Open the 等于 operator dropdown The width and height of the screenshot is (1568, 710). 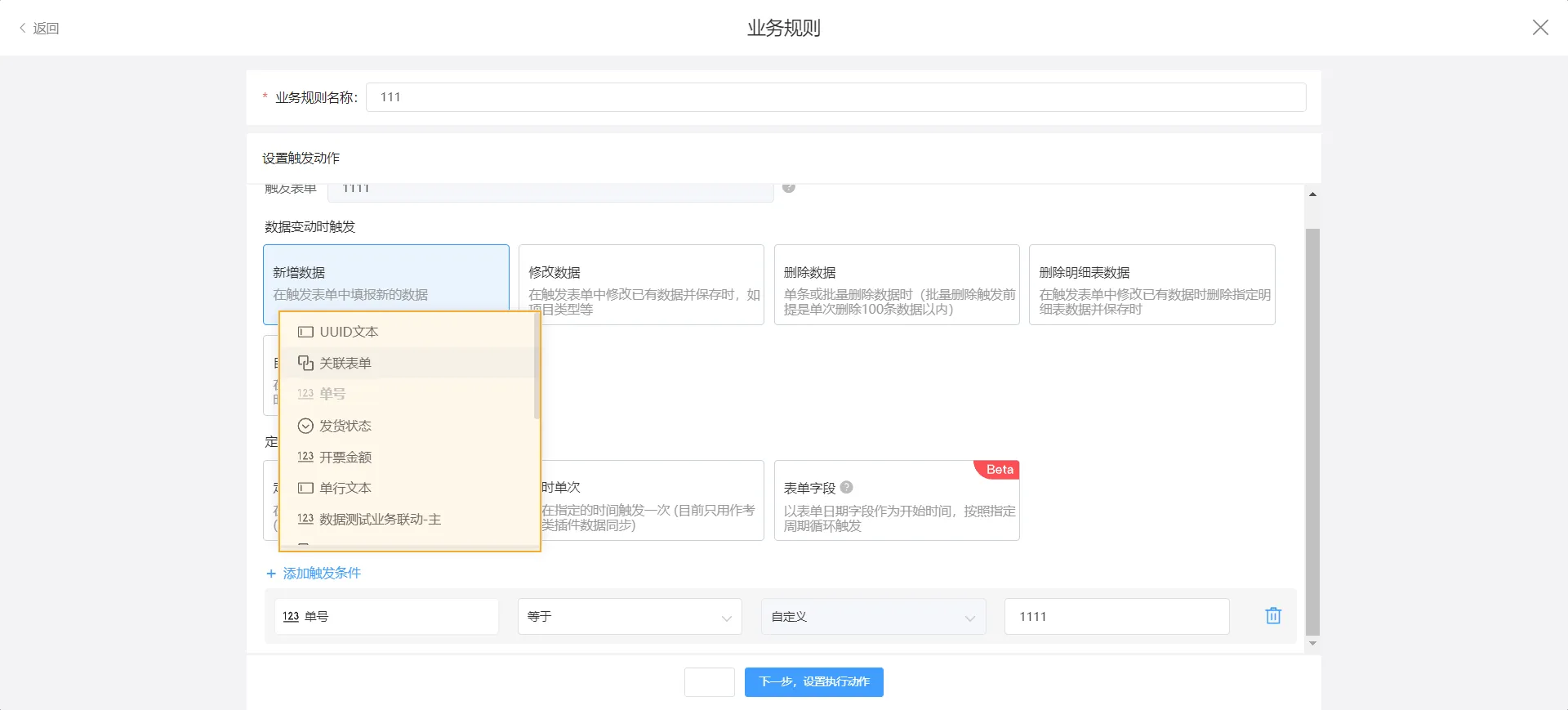click(629, 617)
